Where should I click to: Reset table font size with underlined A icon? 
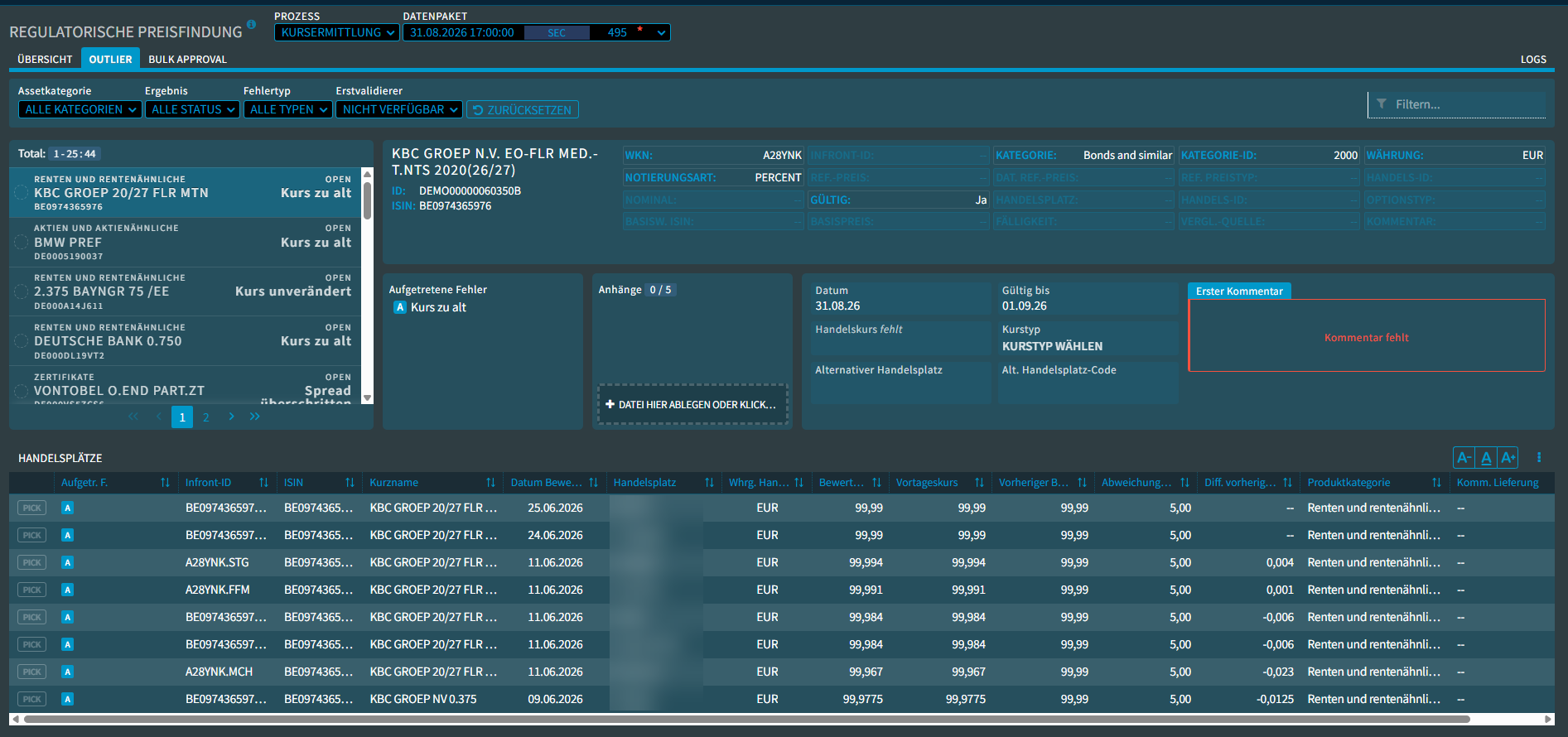coord(1486,457)
